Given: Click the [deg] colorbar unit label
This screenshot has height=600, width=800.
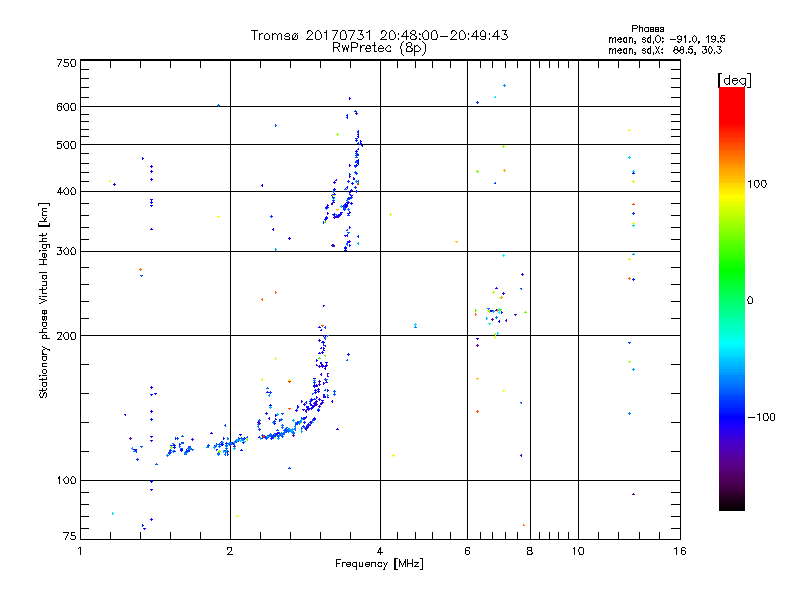Looking at the screenshot, I should pyautogui.click(x=734, y=80).
